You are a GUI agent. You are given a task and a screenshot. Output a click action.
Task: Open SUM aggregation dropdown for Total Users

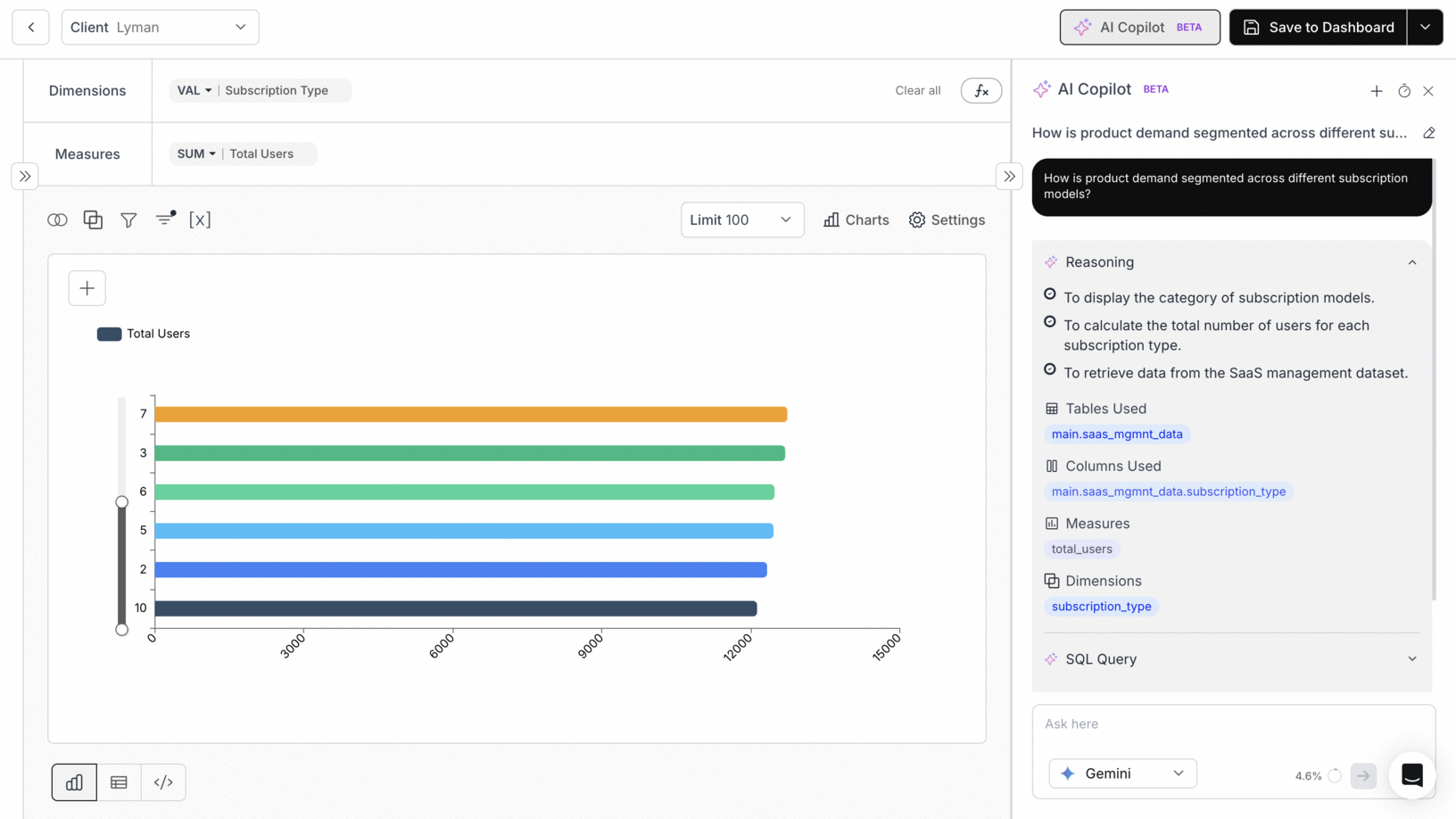[x=196, y=153]
